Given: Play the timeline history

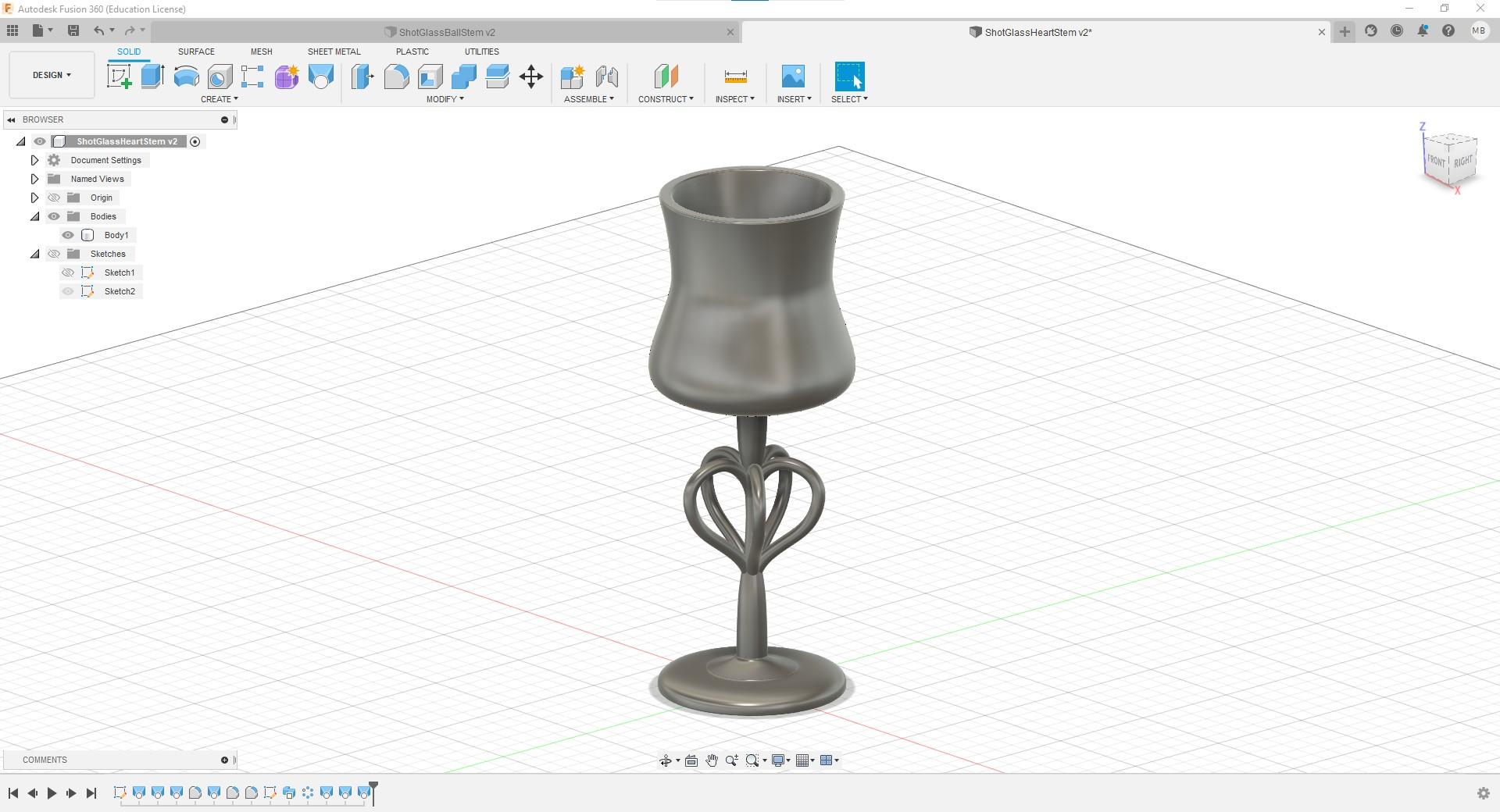Looking at the screenshot, I should click(x=52, y=793).
